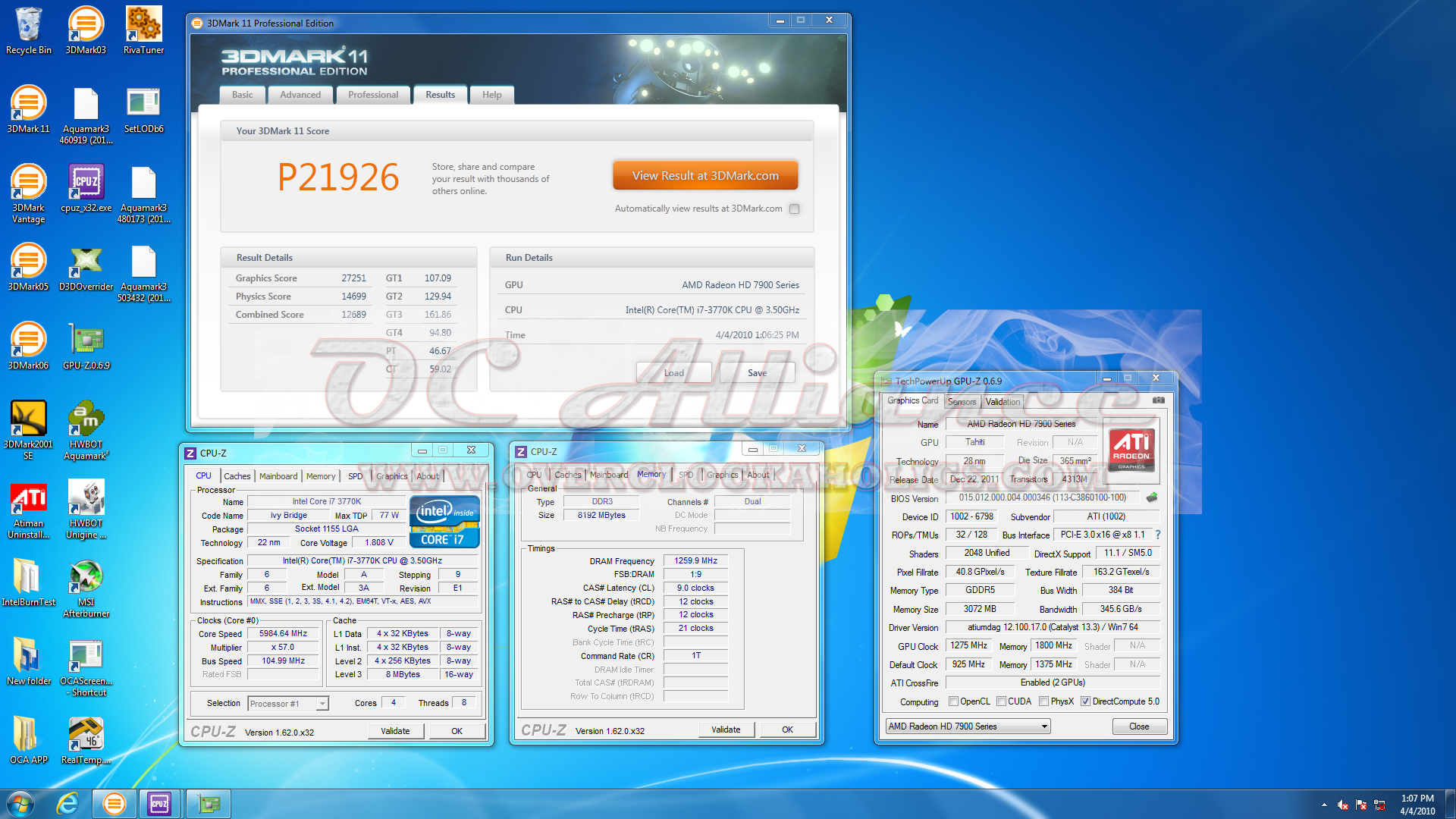Viewport: 1456px width, 819px height.
Task: Open the OCA APP desktop folder
Action: [28, 740]
